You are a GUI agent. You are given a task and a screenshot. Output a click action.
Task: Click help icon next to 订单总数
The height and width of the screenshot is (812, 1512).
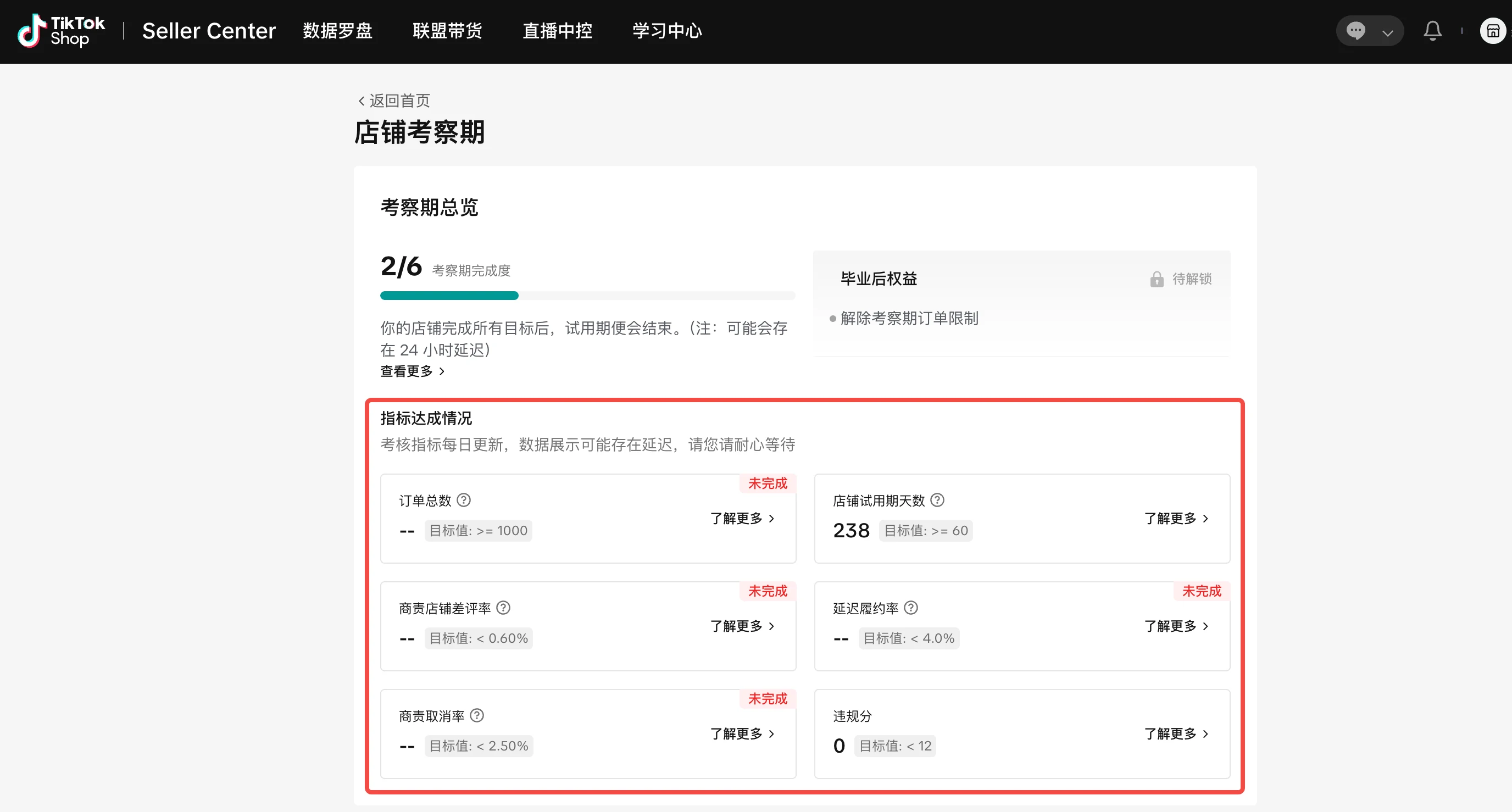[x=464, y=499]
